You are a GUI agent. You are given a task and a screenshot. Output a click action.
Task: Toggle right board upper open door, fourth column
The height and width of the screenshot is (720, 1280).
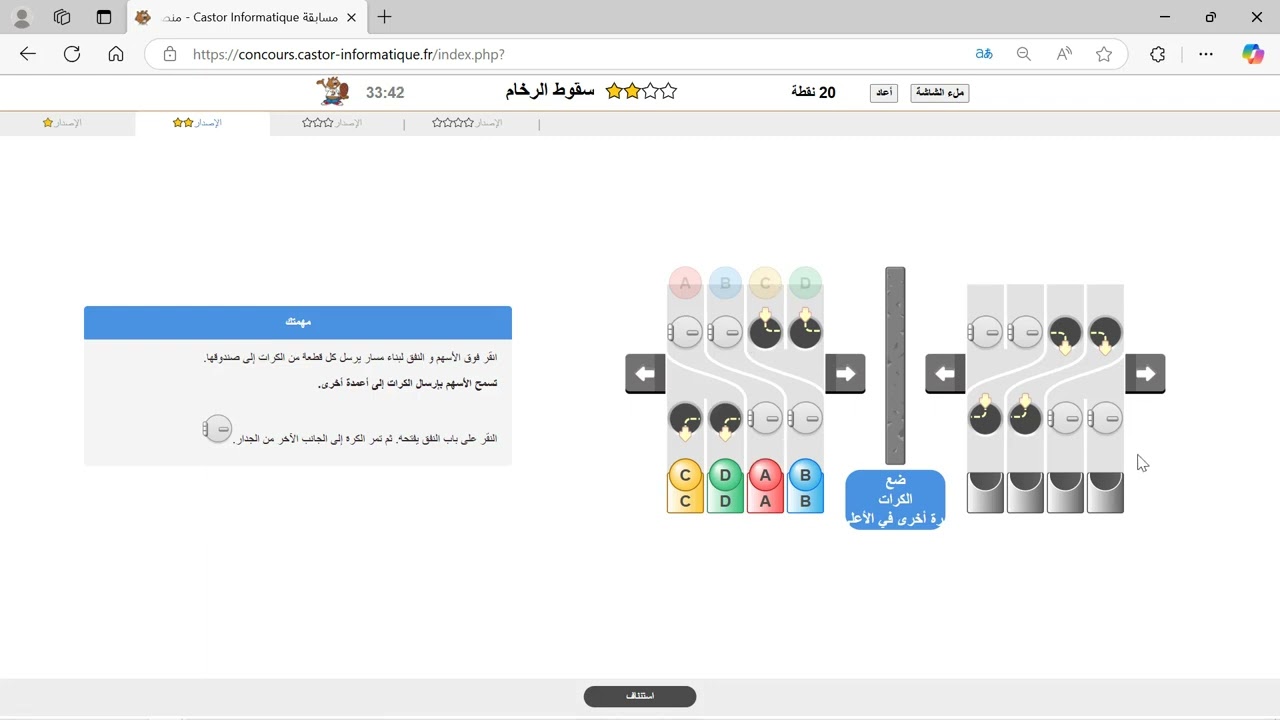click(x=1105, y=332)
